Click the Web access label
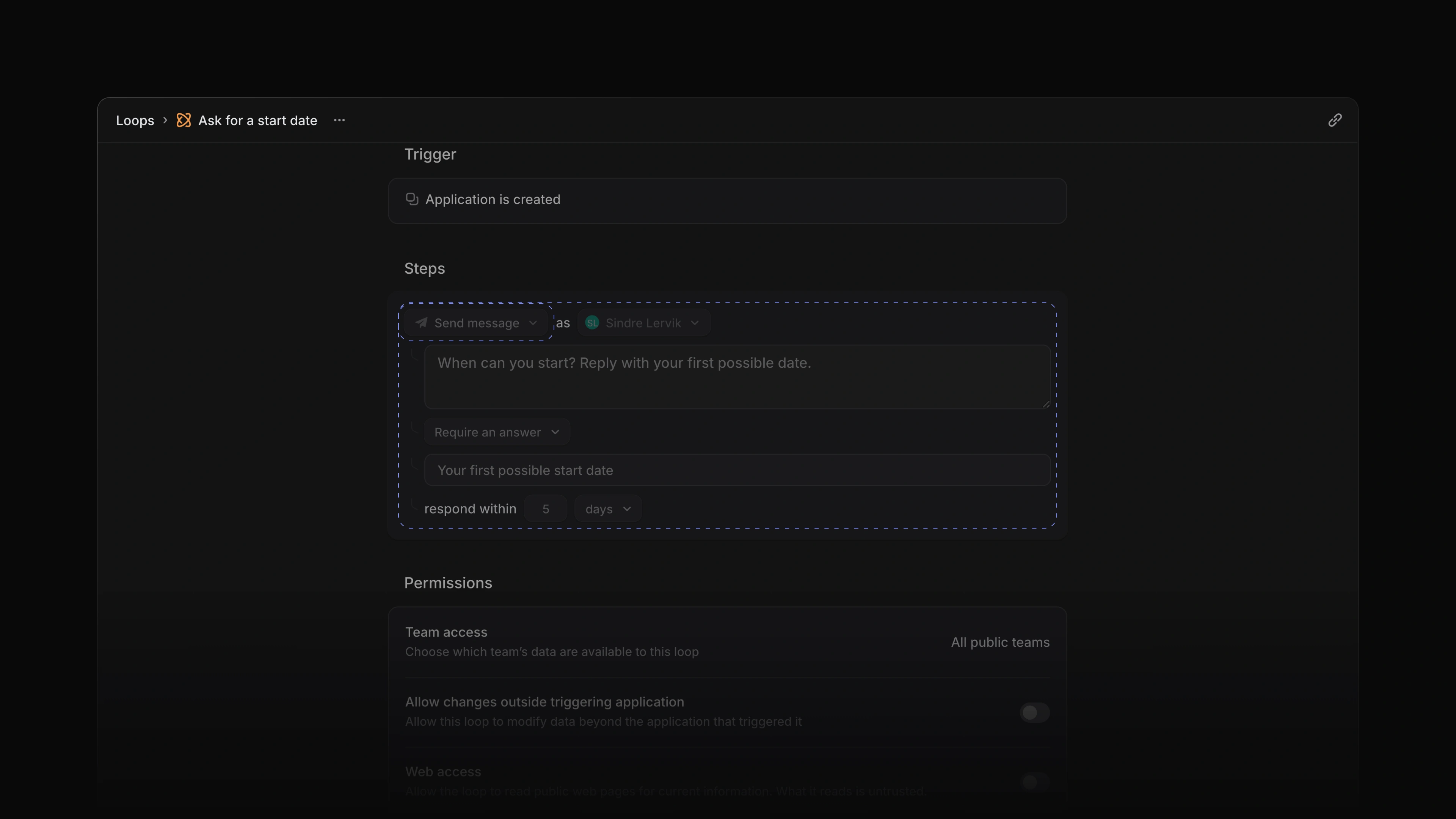This screenshot has width=1456, height=819. (x=443, y=772)
